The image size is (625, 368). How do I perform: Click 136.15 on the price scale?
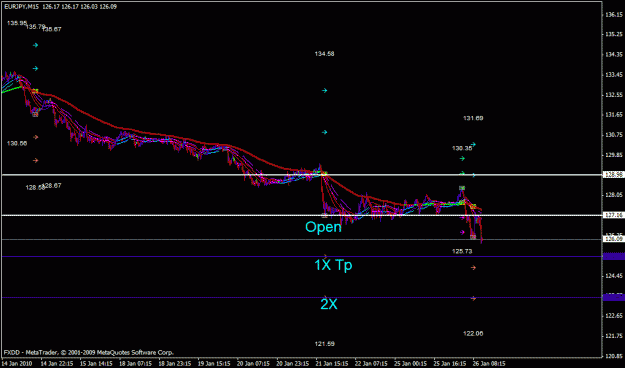(x=614, y=15)
